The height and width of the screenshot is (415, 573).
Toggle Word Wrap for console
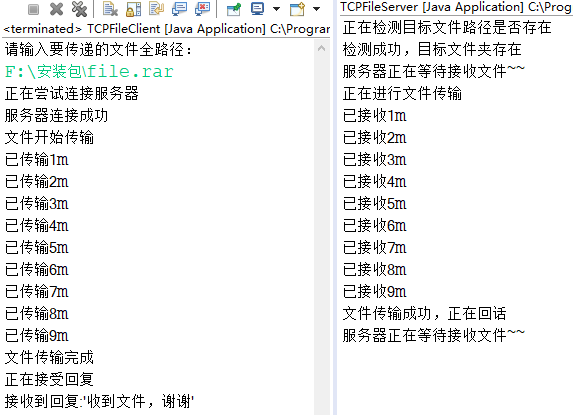156,9
